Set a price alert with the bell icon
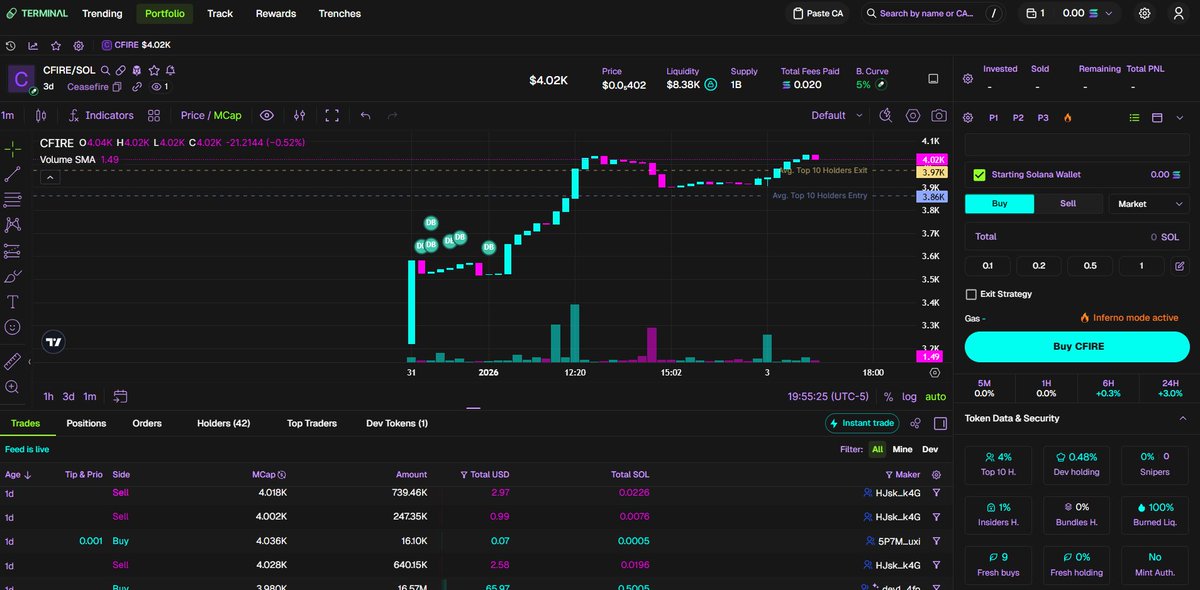Viewport: 1200px width, 590px height. point(171,70)
